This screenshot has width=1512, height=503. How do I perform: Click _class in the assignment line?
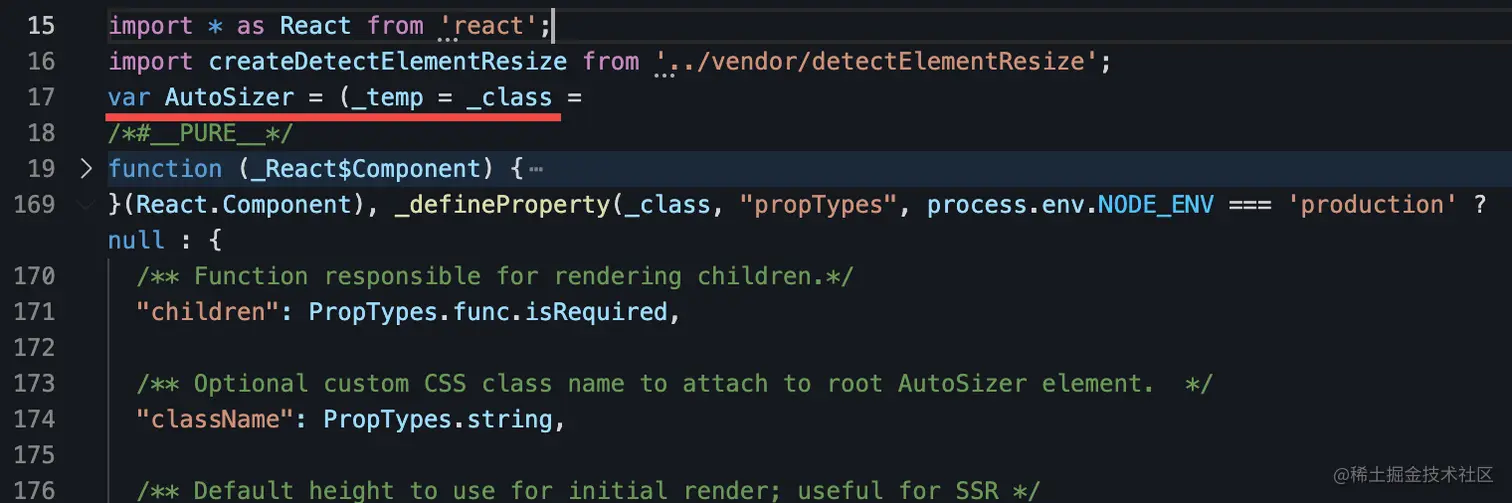click(x=510, y=97)
